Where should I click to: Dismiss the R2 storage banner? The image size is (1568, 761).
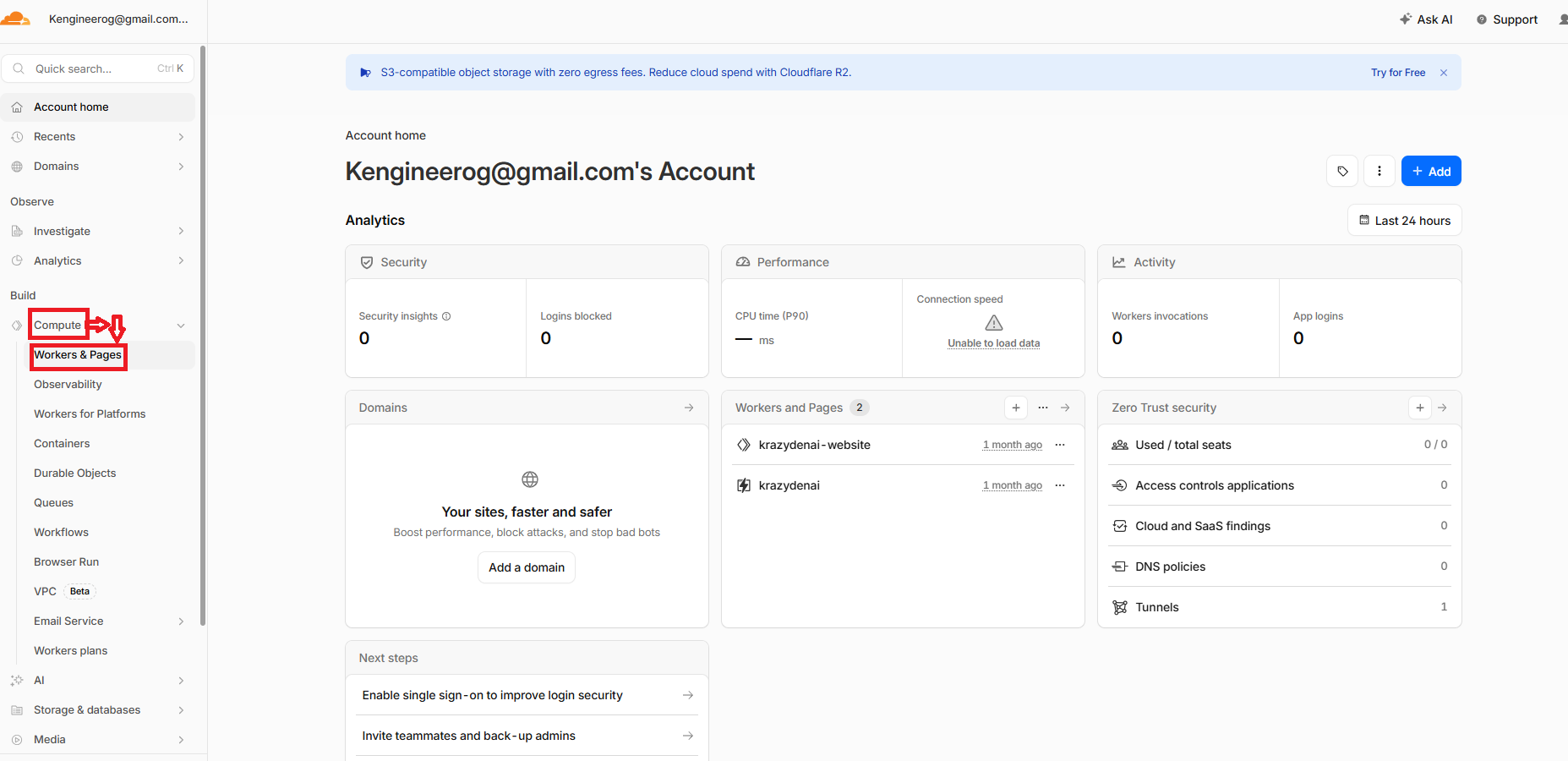1444,73
